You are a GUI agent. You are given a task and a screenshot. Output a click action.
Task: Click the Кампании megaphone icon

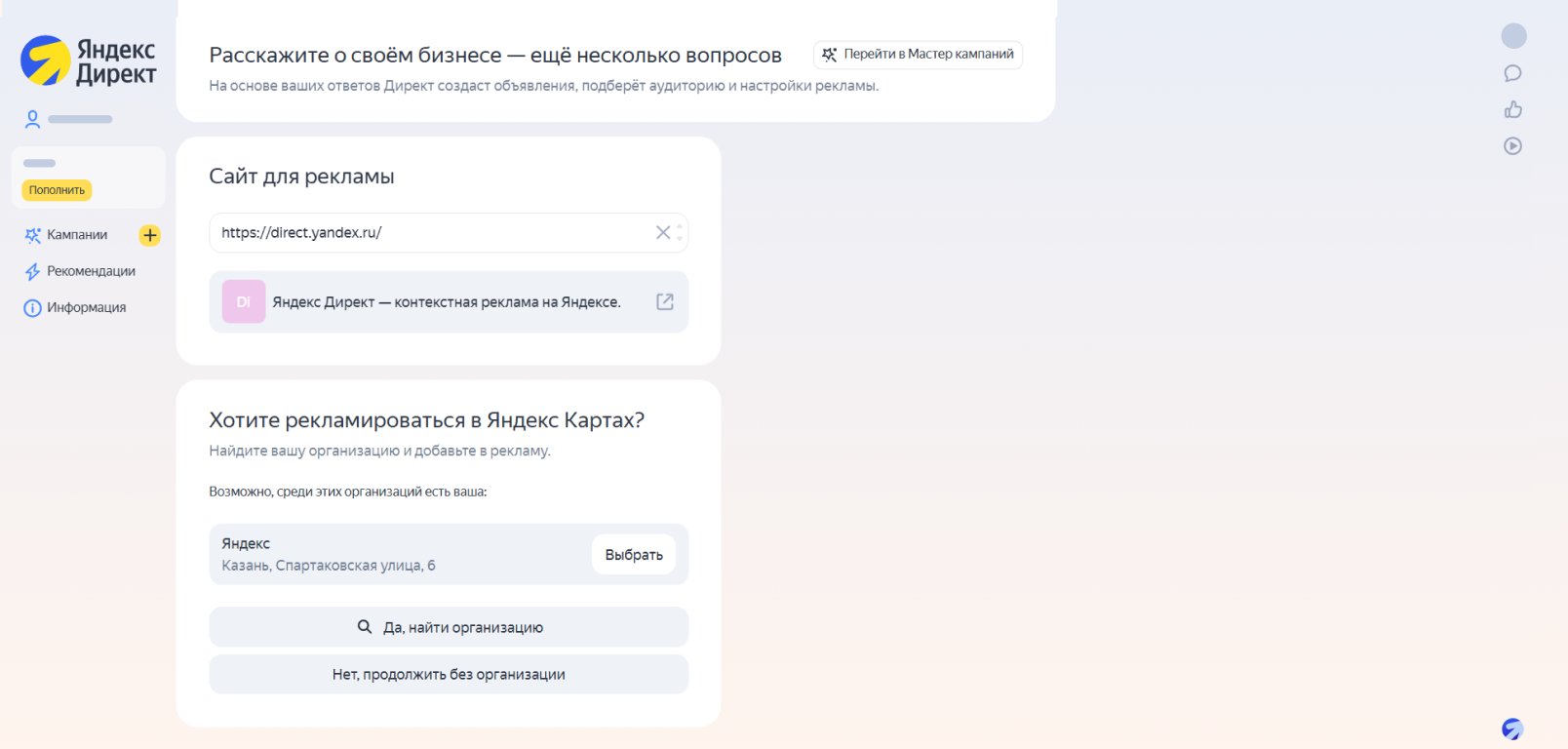pos(32,235)
